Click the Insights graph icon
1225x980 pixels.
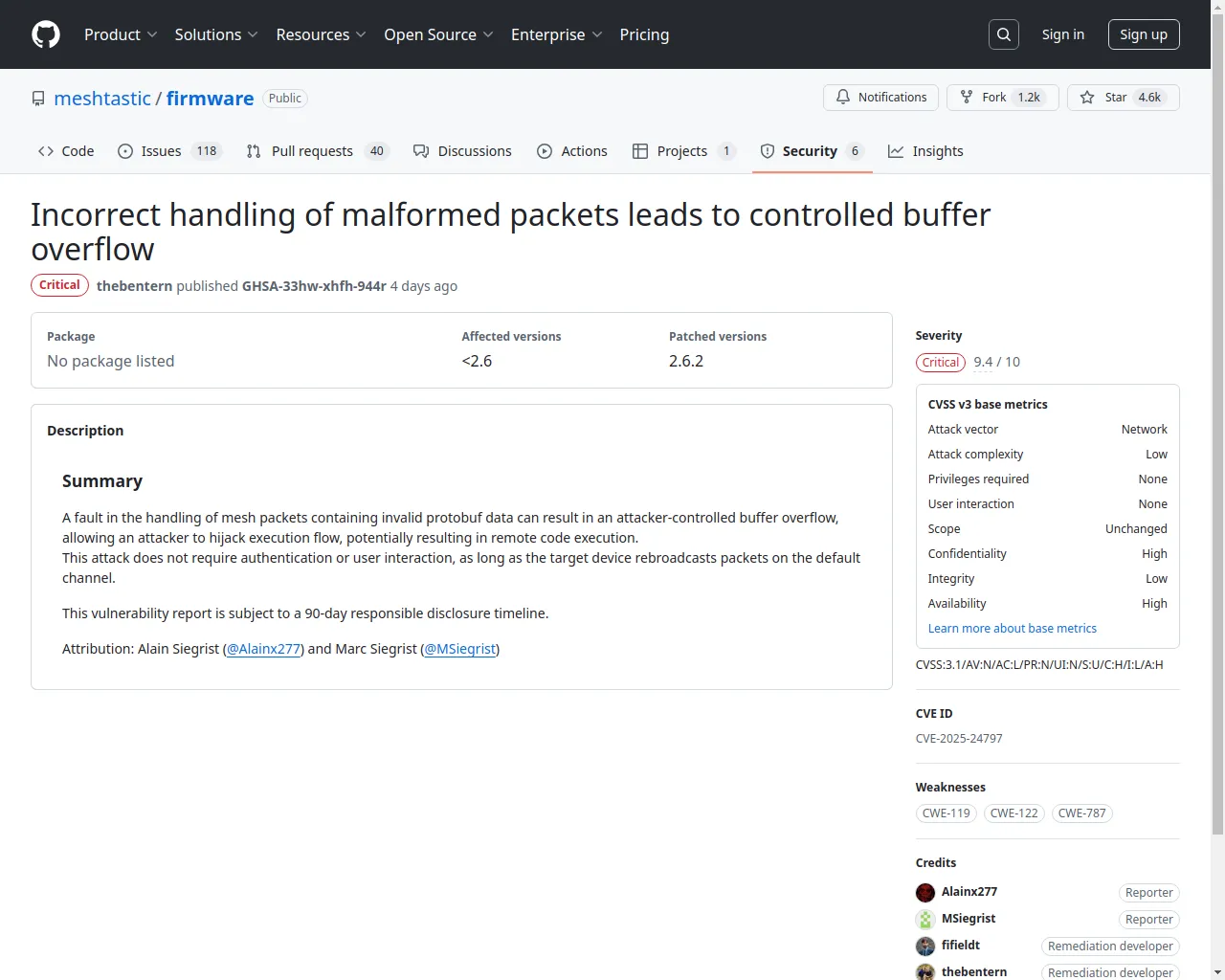[x=896, y=151]
